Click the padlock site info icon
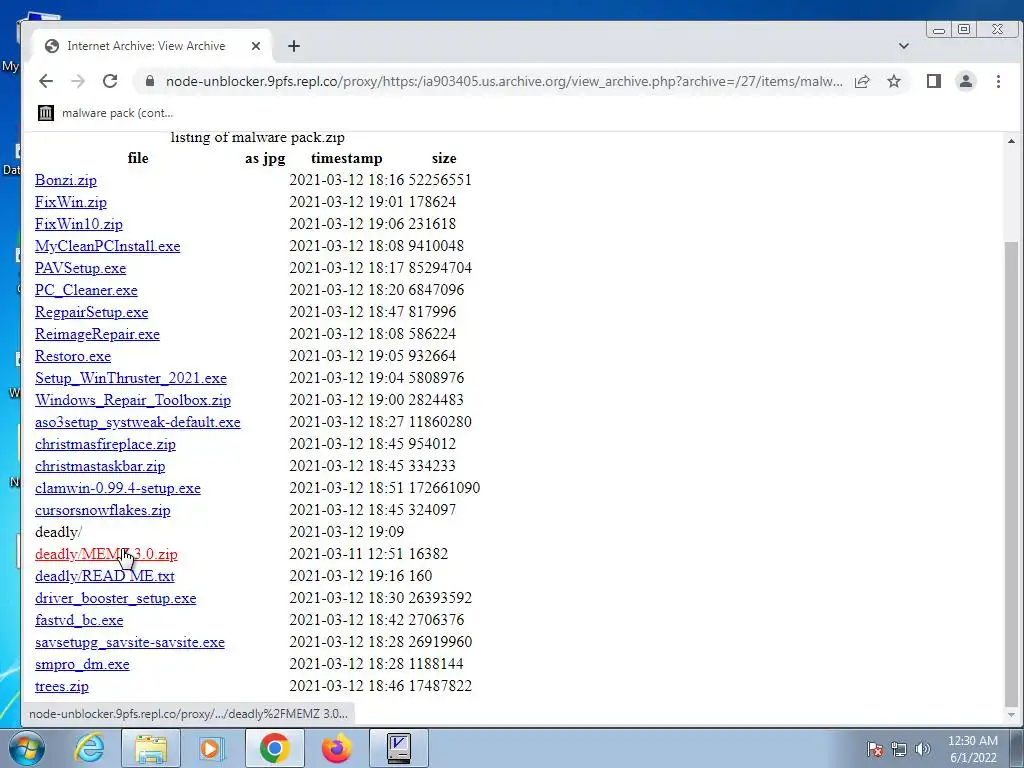1024x768 pixels. [x=150, y=81]
